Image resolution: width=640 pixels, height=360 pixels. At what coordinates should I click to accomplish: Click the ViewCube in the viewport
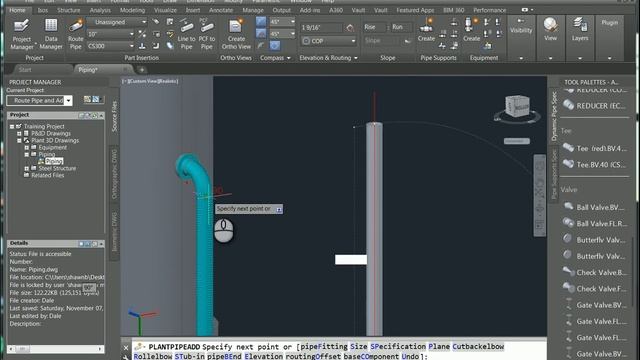pos(517,107)
